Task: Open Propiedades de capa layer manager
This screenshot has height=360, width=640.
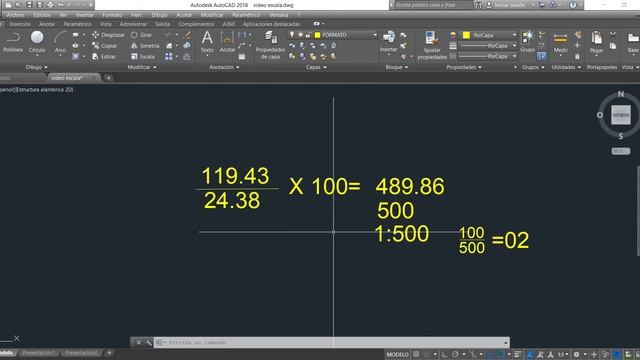Action: pyautogui.click(x=270, y=45)
